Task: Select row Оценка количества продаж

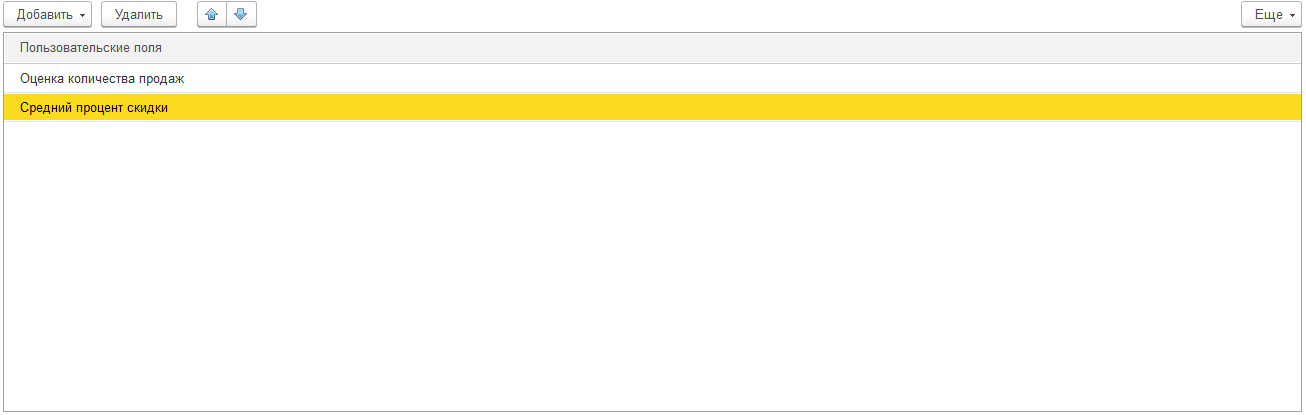Action: (x=653, y=78)
